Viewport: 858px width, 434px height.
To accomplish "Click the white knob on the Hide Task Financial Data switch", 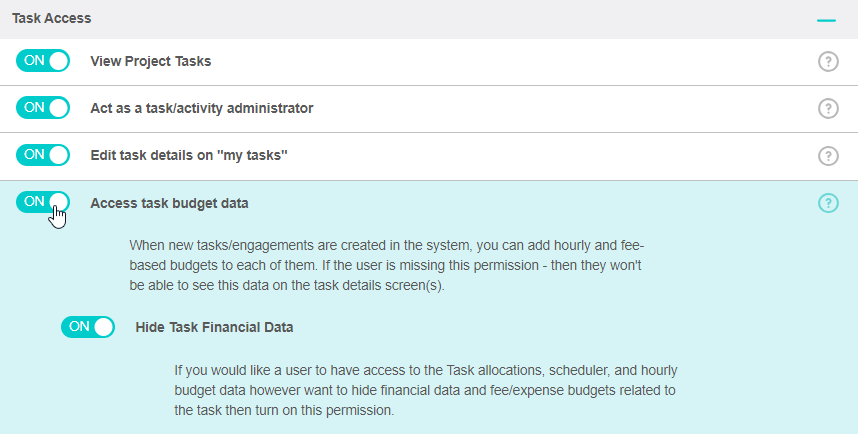I will point(104,326).
